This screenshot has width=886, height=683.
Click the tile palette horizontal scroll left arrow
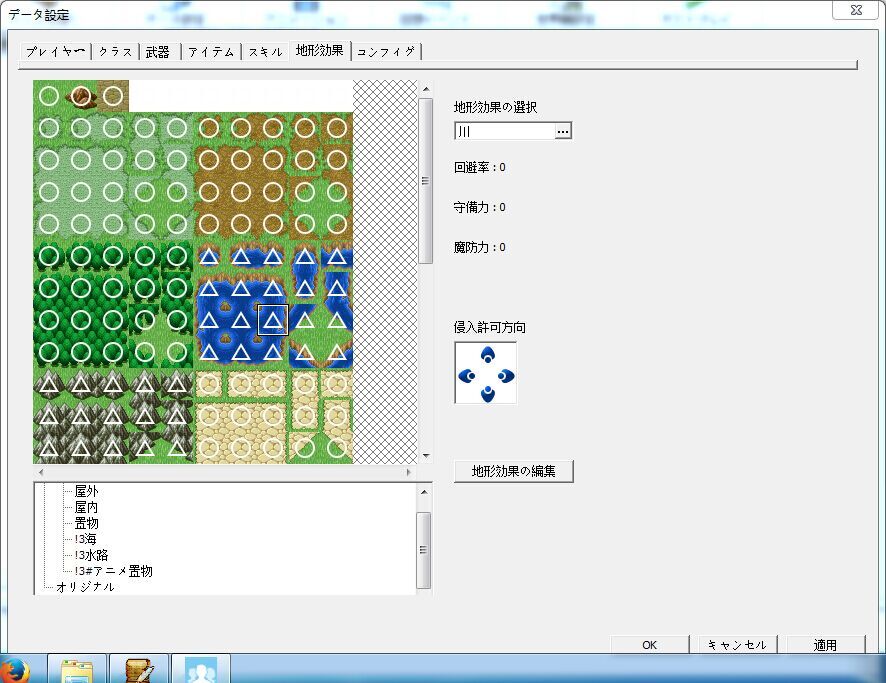tap(40, 472)
